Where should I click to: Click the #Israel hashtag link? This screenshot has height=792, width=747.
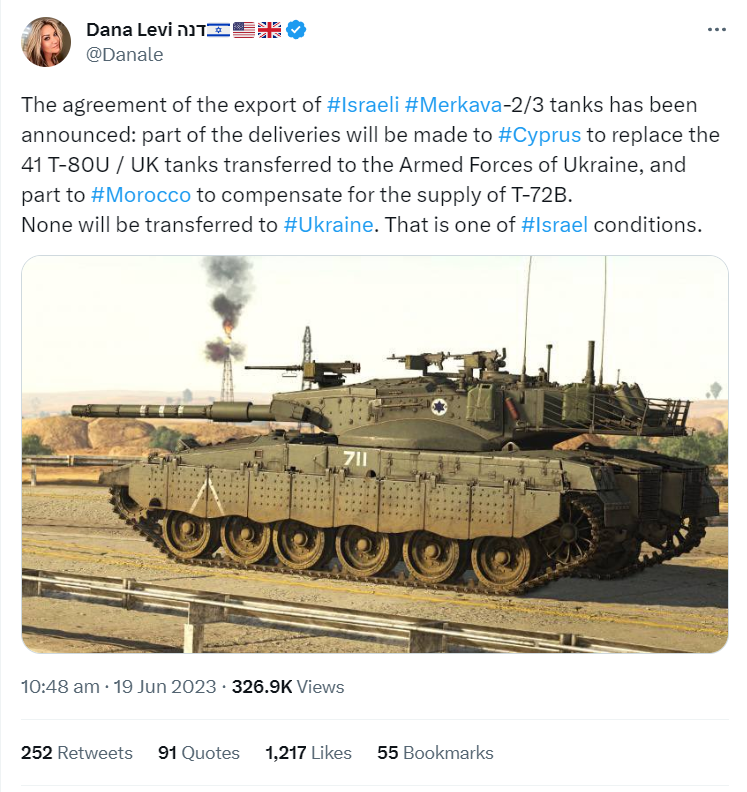555,225
